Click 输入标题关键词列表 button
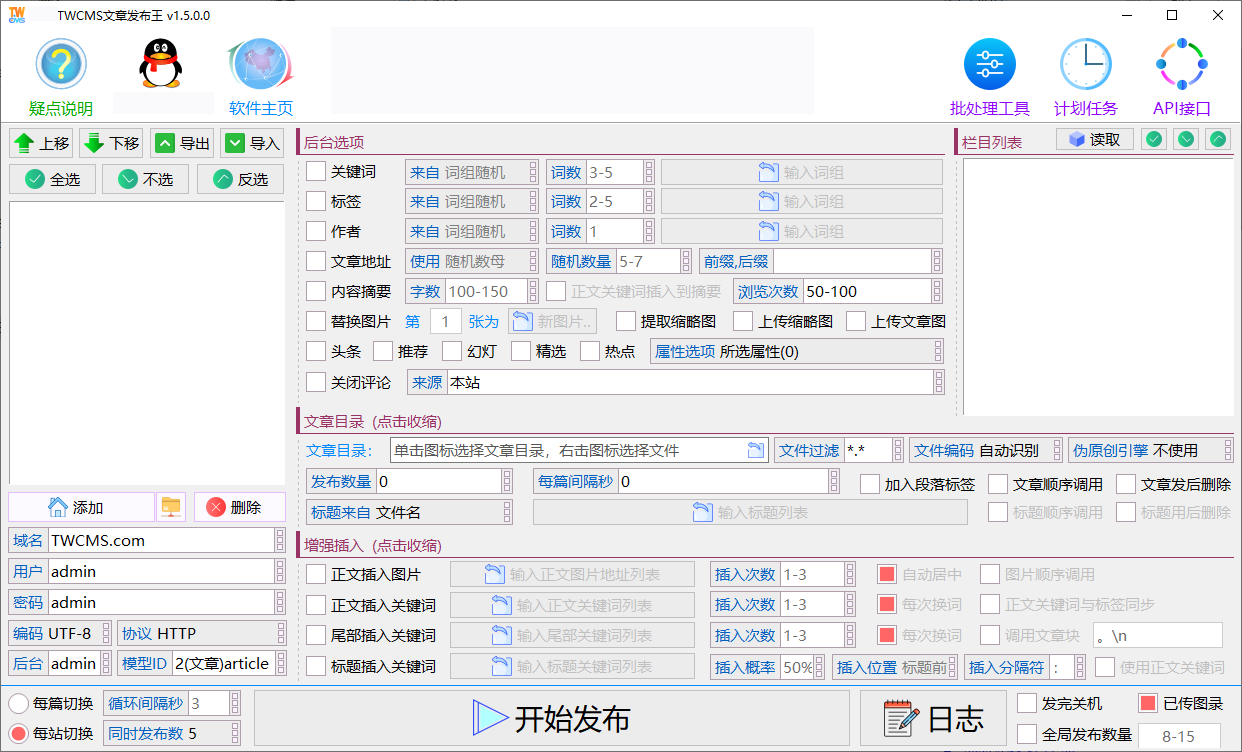The width and height of the screenshot is (1242, 752). tap(572, 666)
